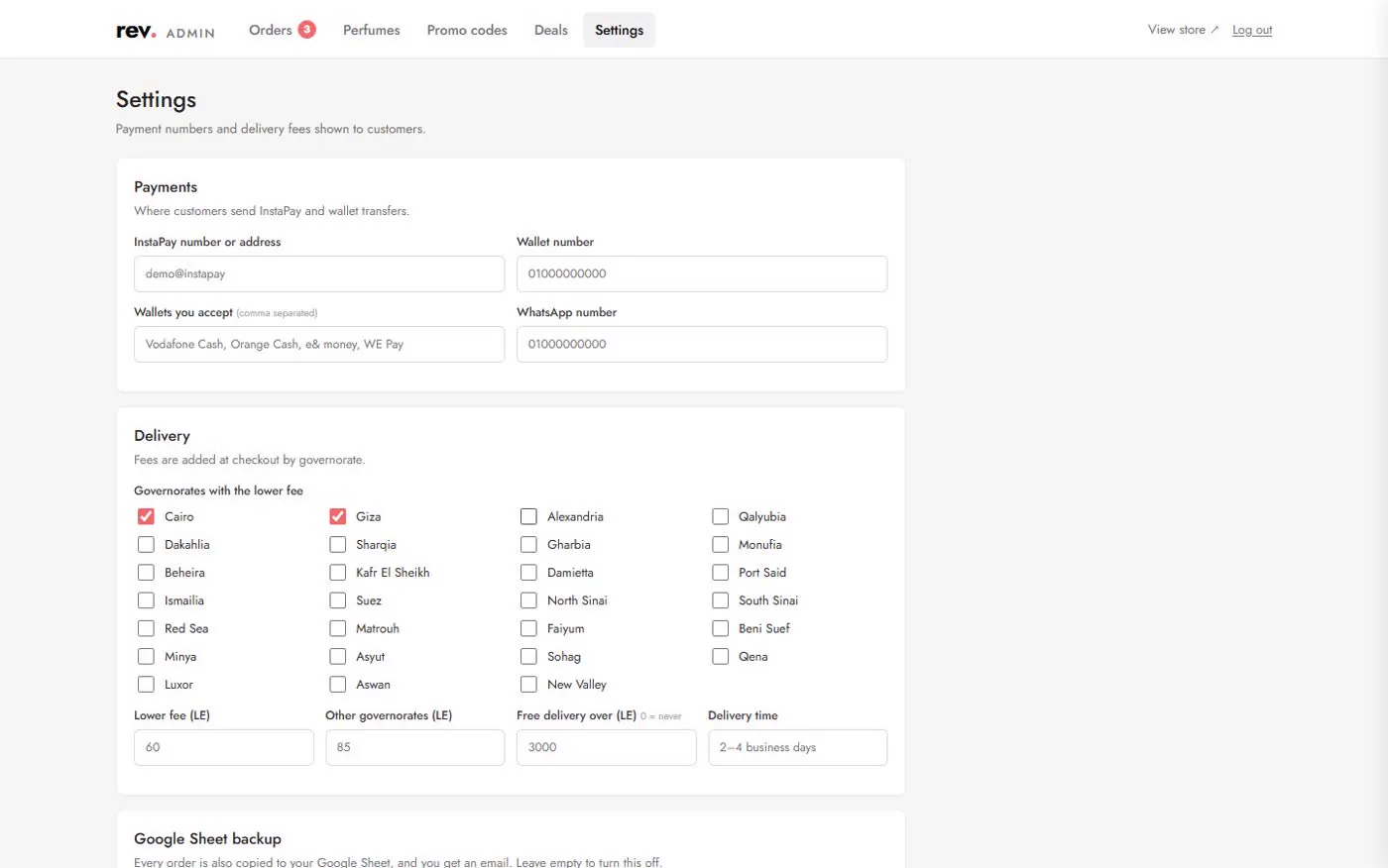
Task: Check the Matrouh checkbox
Action: [x=338, y=628]
